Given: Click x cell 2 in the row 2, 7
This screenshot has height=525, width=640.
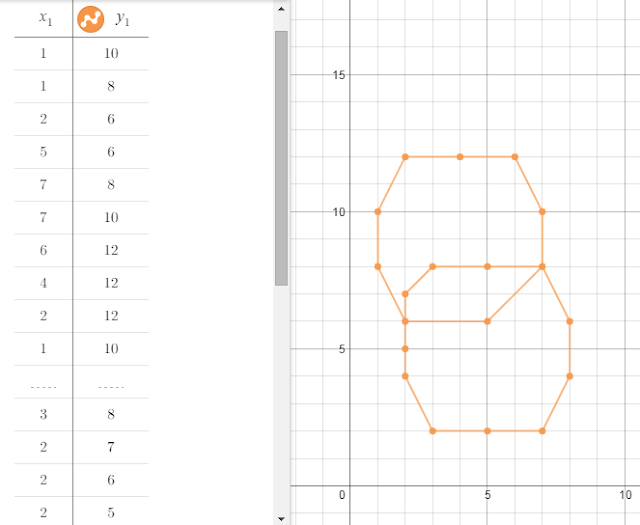Looking at the screenshot, I should (x=44, y=447).
